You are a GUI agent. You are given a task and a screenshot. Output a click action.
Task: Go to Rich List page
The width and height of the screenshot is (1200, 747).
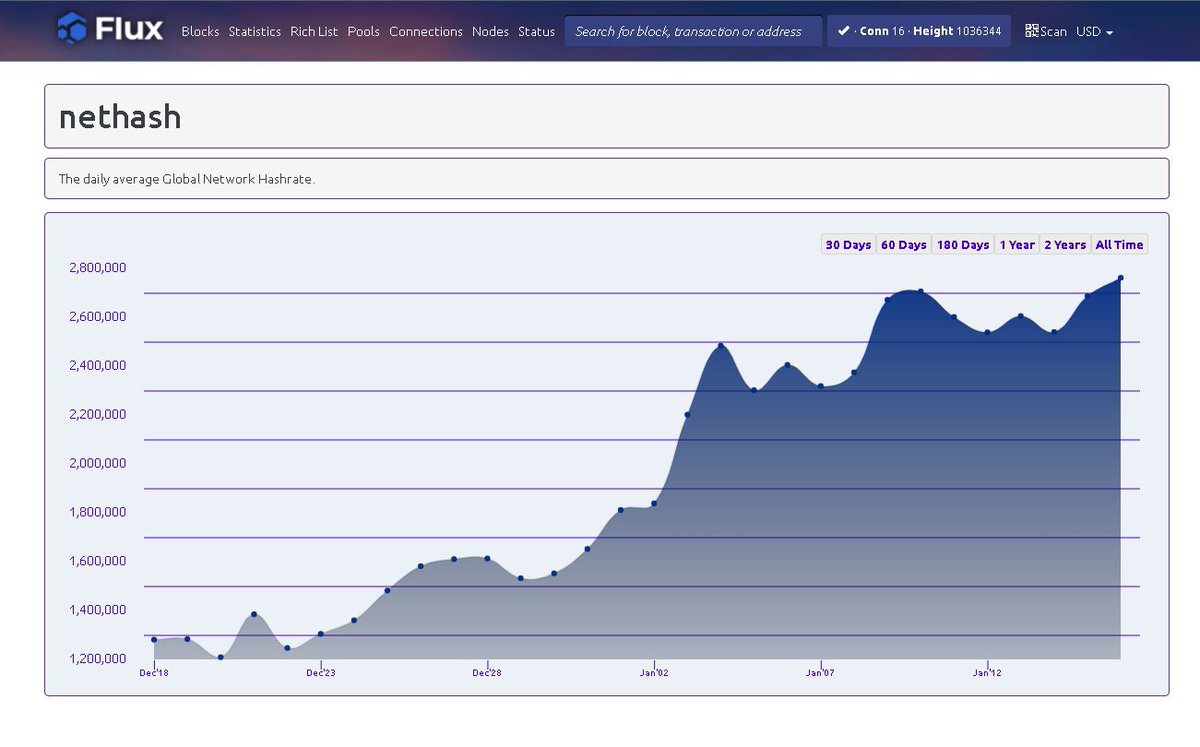coord(314,31)
